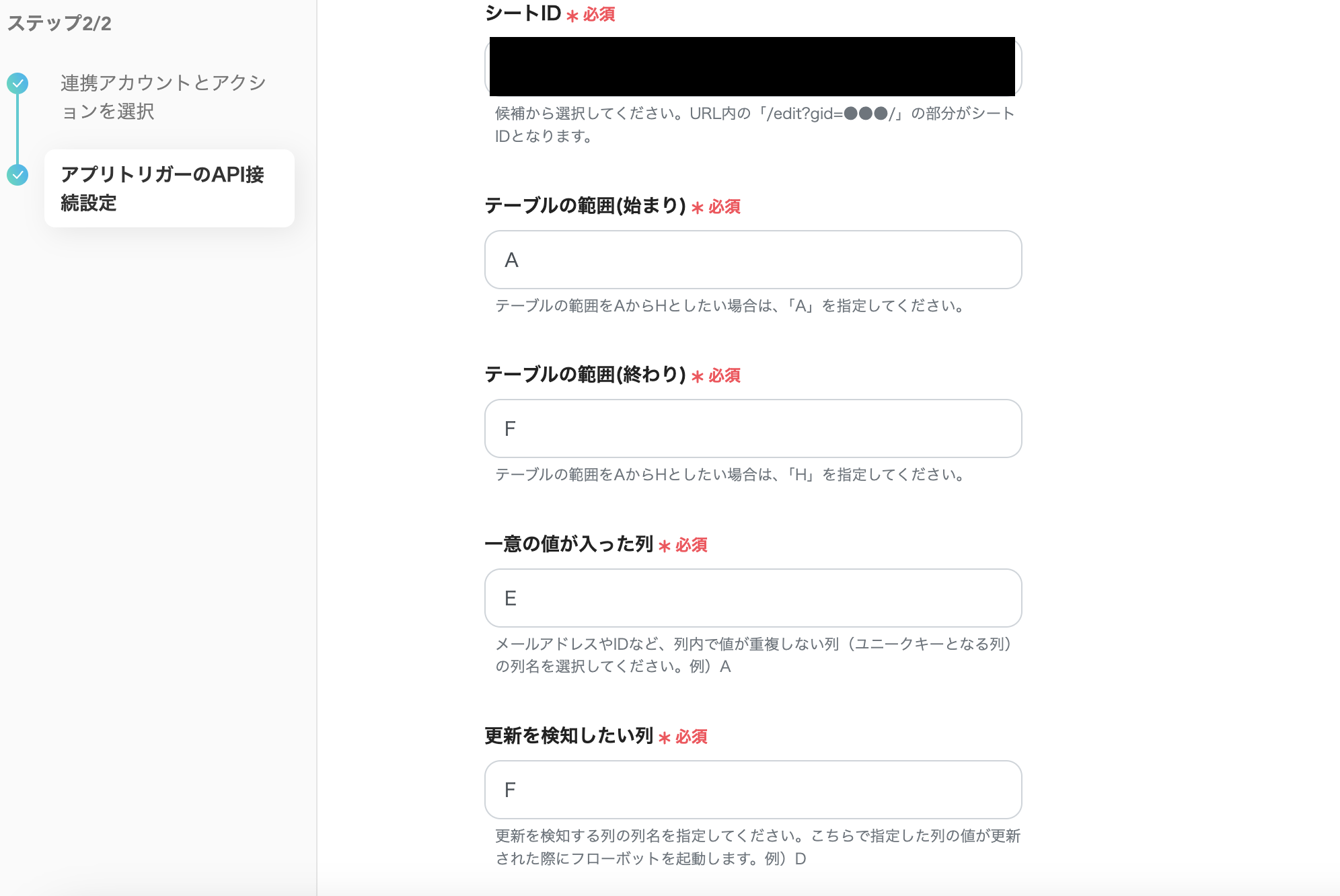Viewport: 1340px width, 896px height.
Task: Click the checkmark icon beside アプリトリガーのAPI接続設定
Action: pyautogui.click(x=17, y=175)
